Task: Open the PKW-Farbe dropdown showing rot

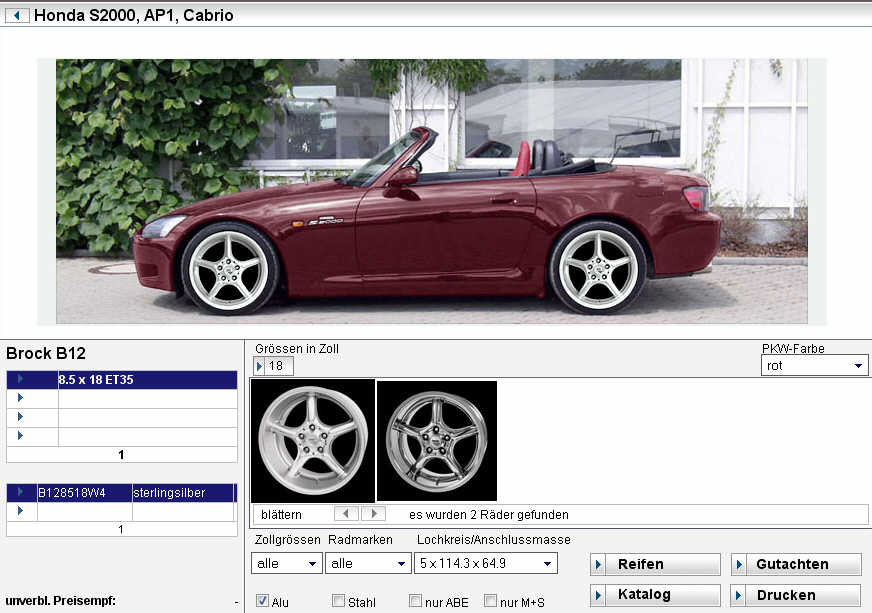Action: click(x=814, y=366)
